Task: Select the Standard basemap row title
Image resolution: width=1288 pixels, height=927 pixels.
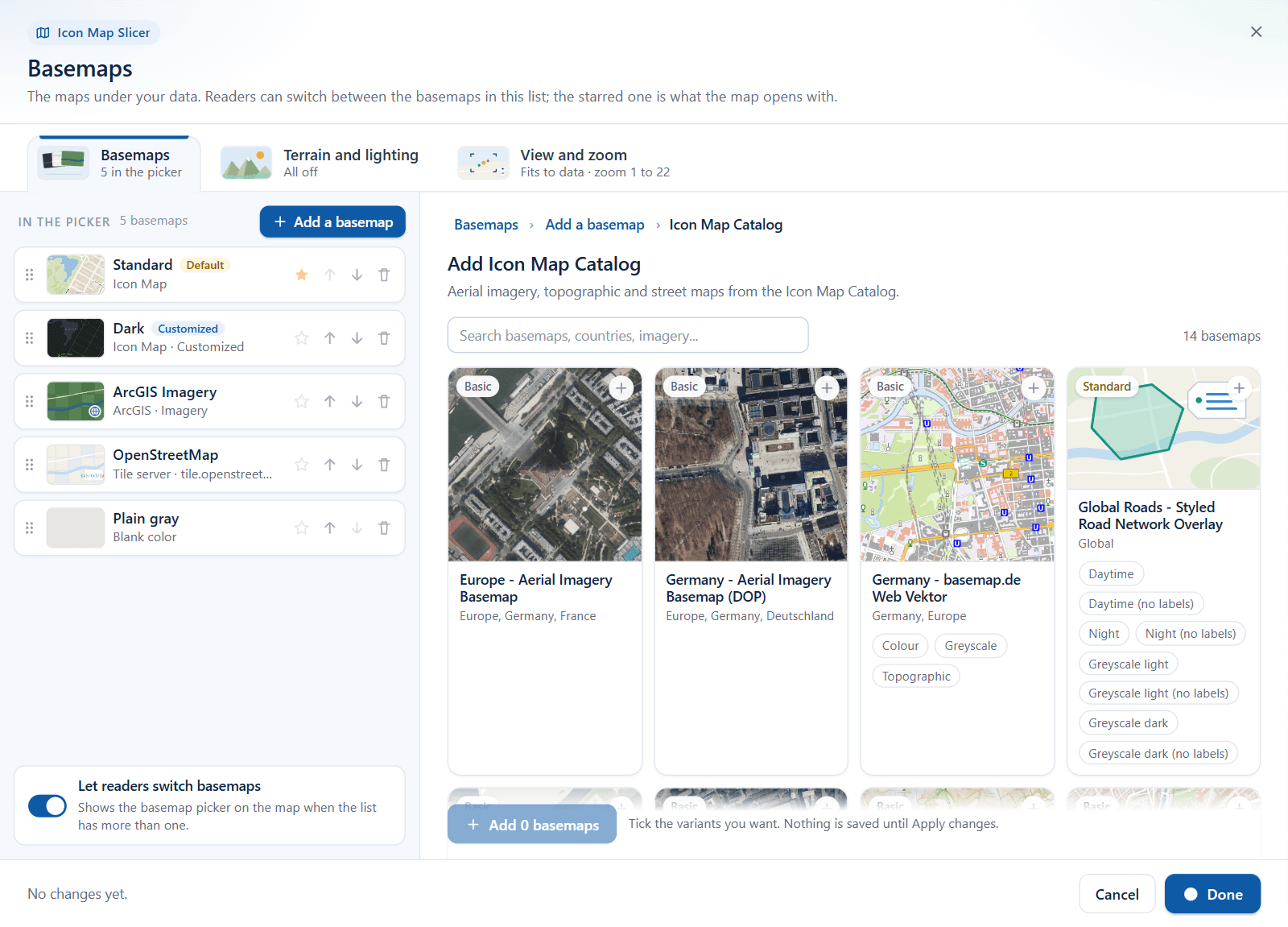Action: [142, 265]
